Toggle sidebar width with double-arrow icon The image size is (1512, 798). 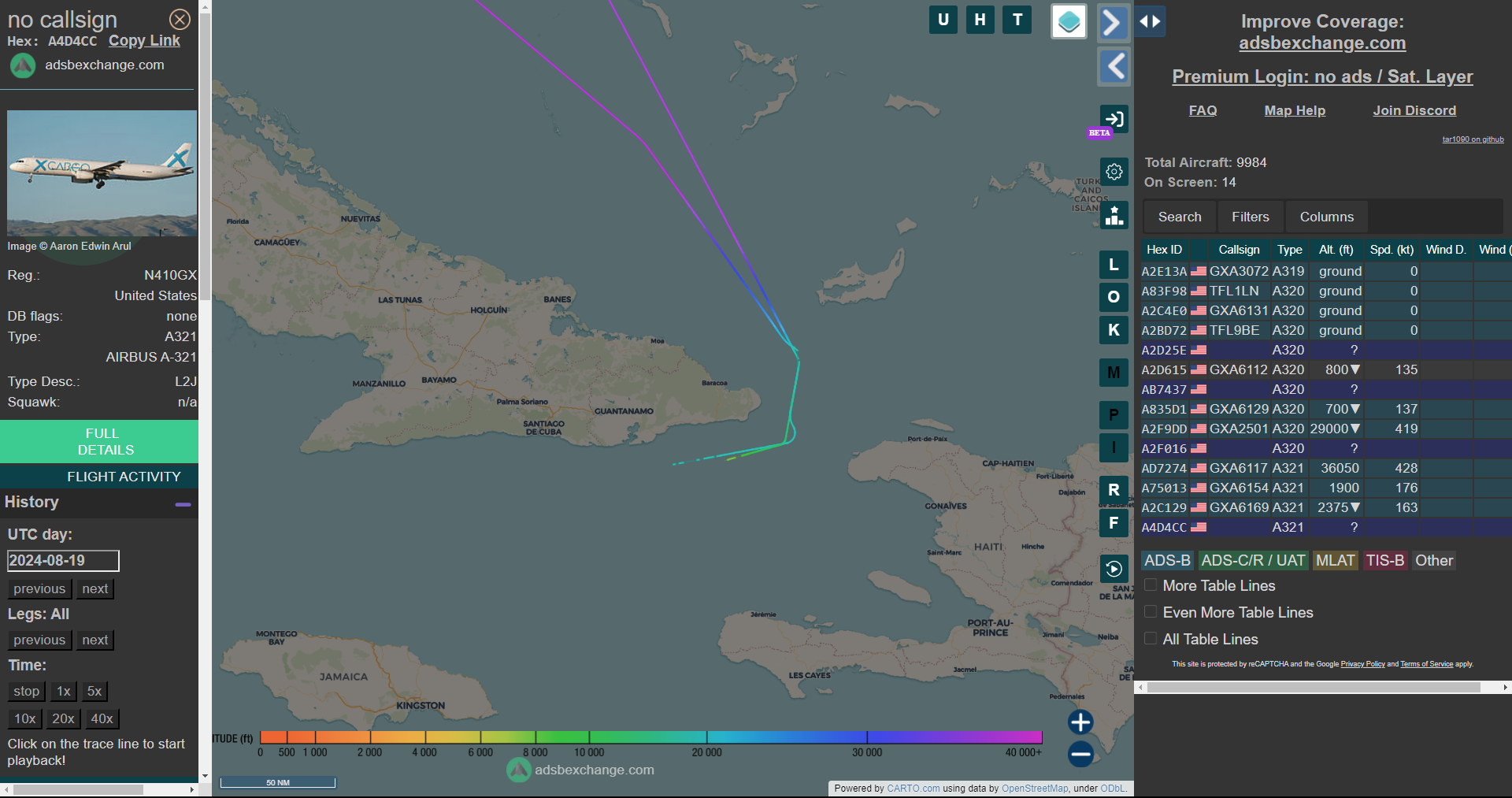point(1151,21)
